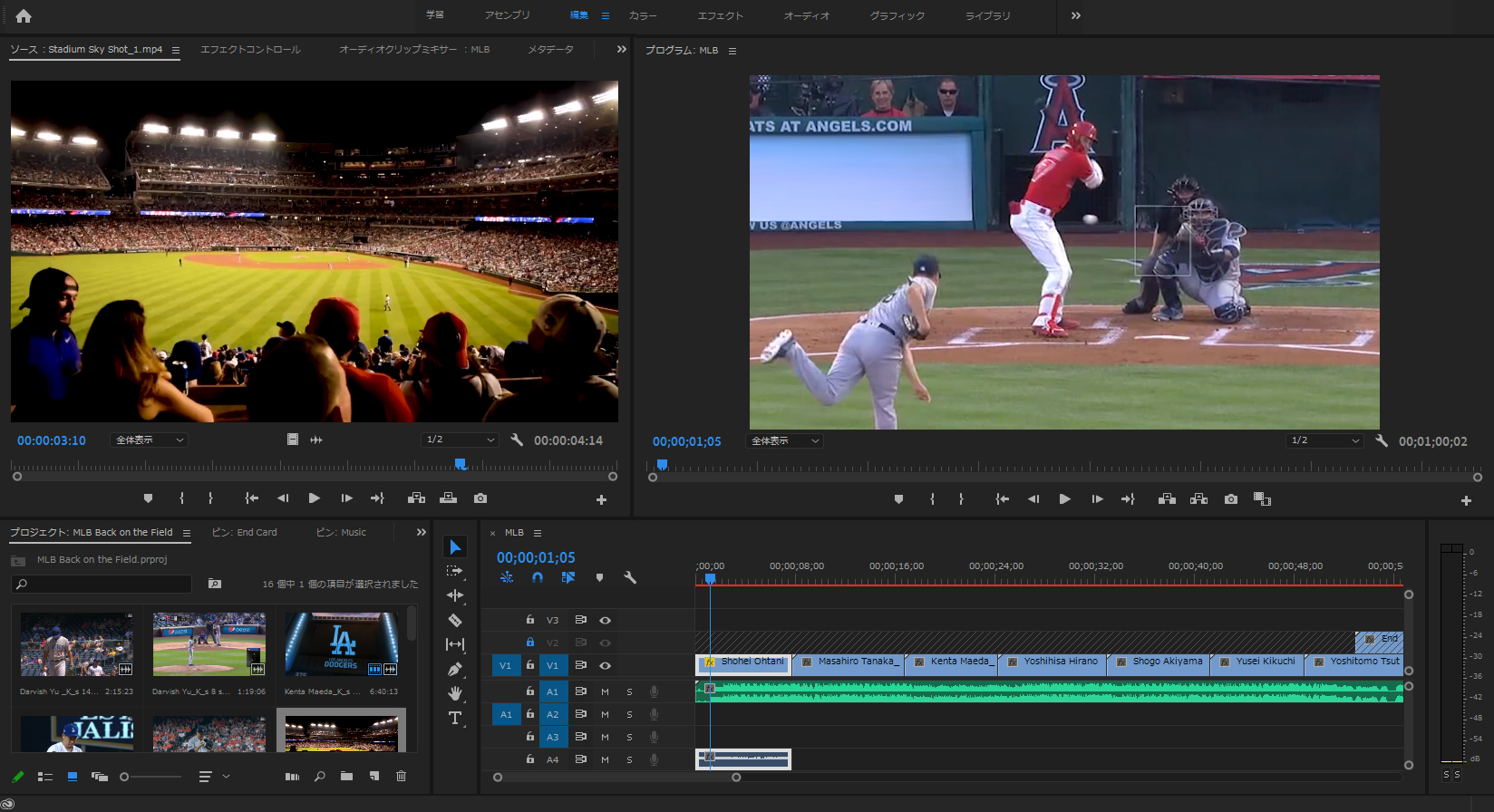
Task: Toggle linked selection in timeline
Action: tap(568, 577)
